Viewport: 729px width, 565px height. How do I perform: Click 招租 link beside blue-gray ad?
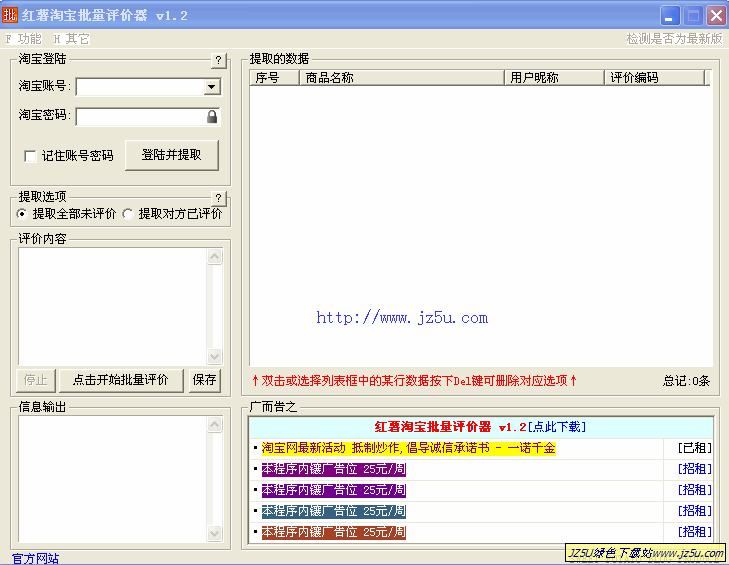tap(695, 511)
